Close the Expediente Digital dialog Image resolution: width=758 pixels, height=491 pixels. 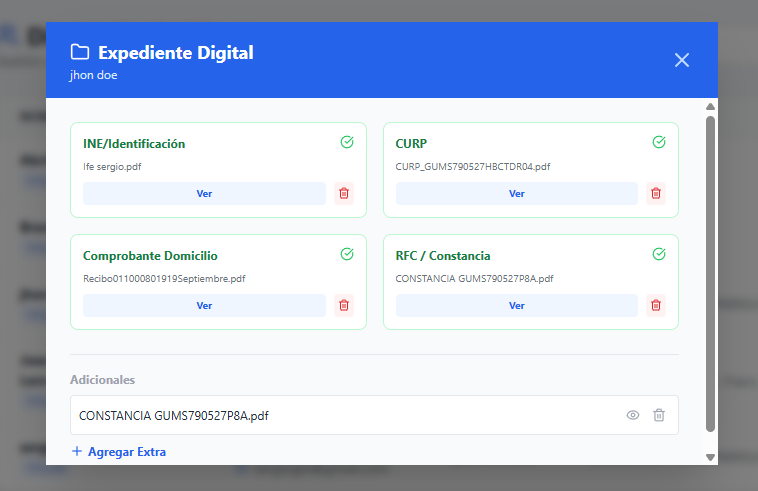point(682,60)
